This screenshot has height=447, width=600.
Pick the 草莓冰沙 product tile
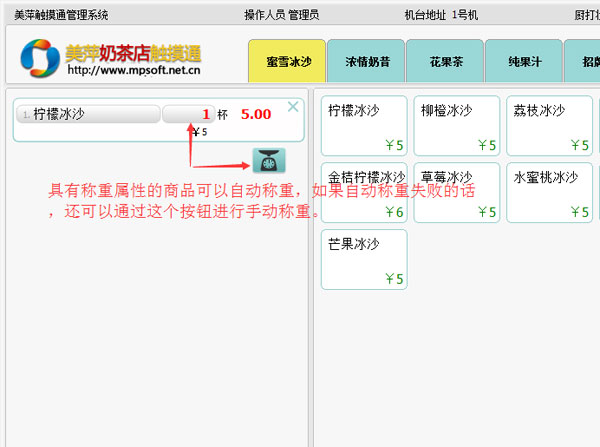click(457, 192)
